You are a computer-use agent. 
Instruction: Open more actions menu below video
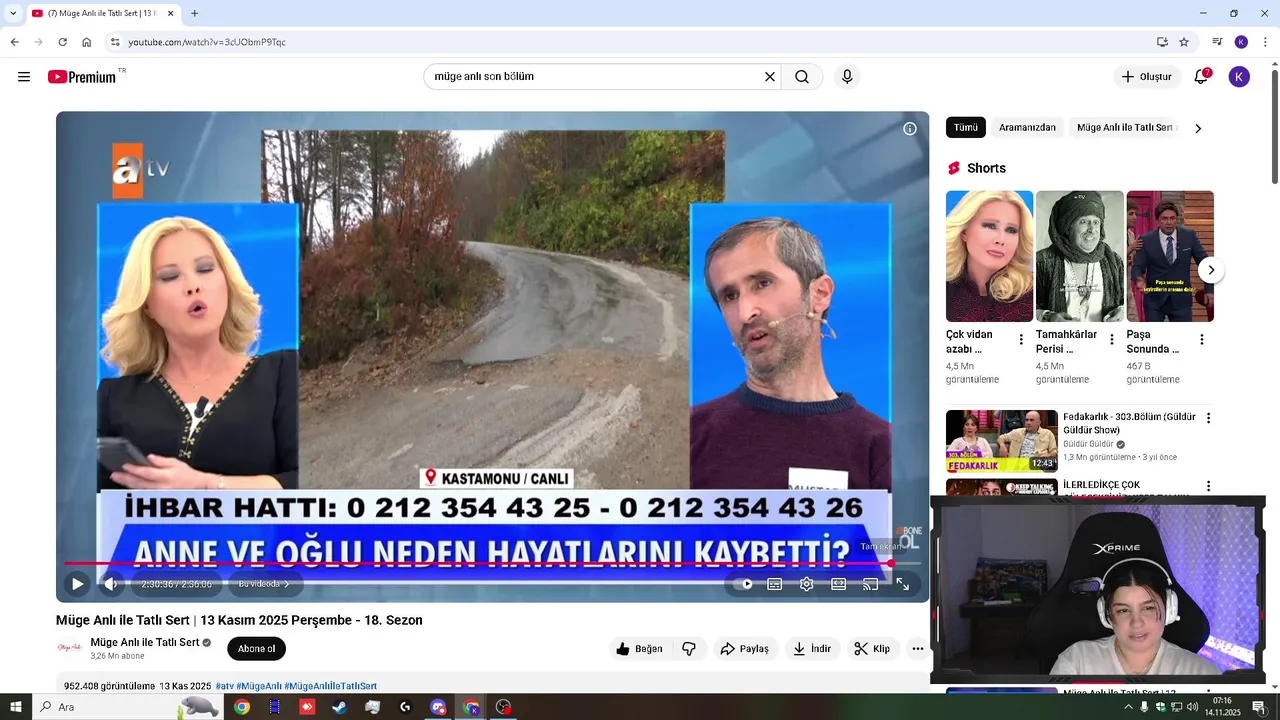coord(917,649)
